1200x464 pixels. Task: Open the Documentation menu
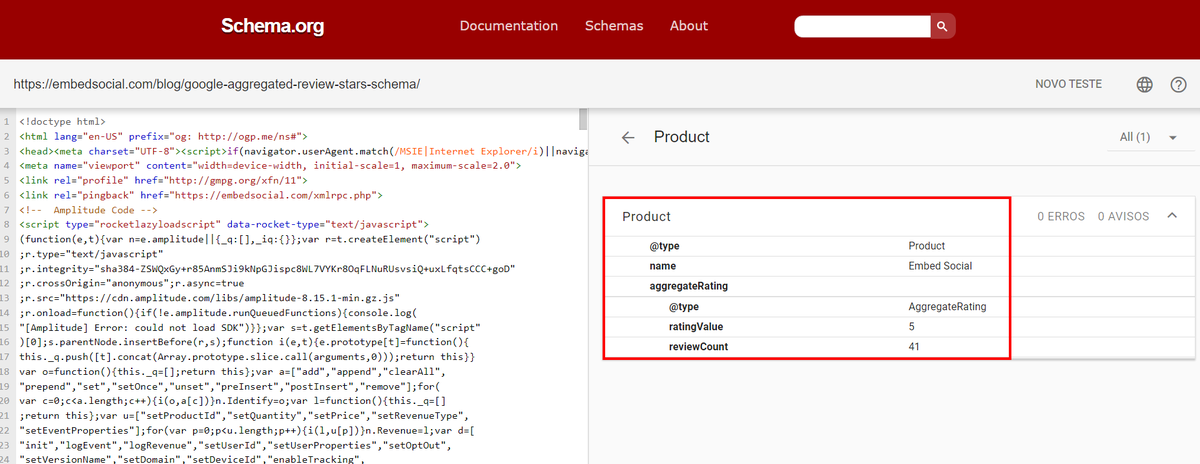point(509,26)
